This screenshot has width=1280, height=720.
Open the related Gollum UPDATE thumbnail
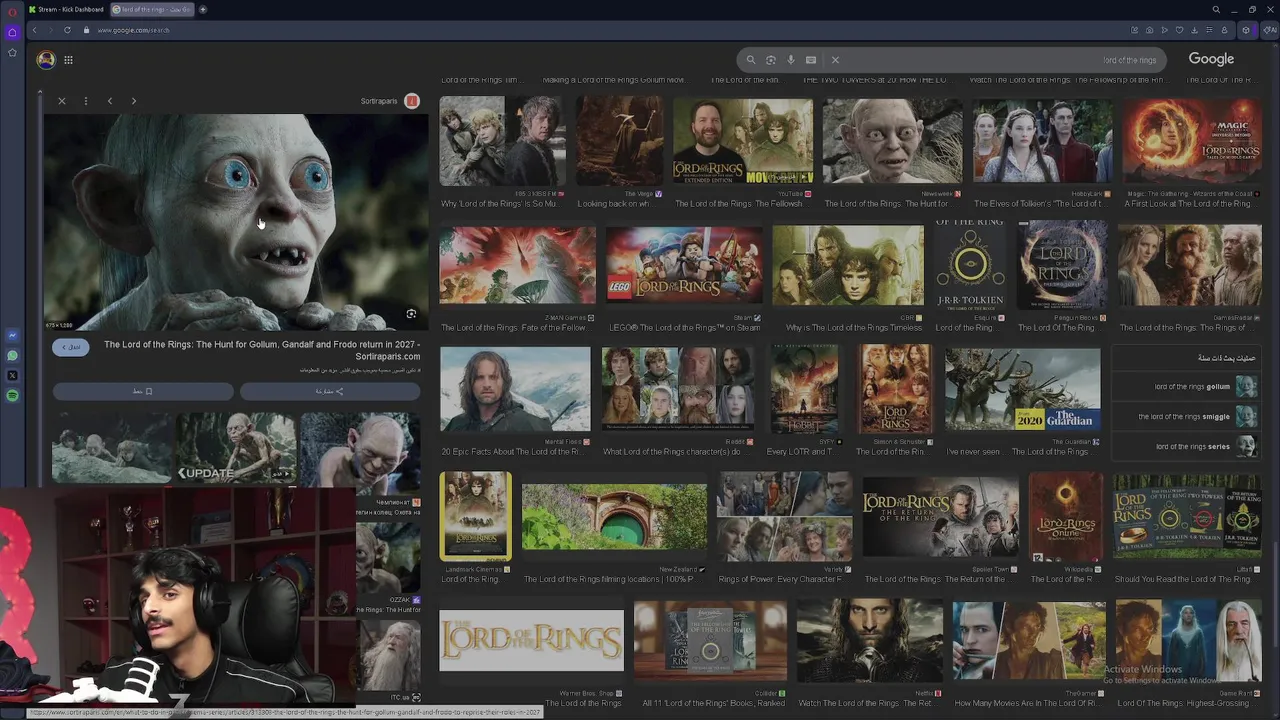[236, 448]
